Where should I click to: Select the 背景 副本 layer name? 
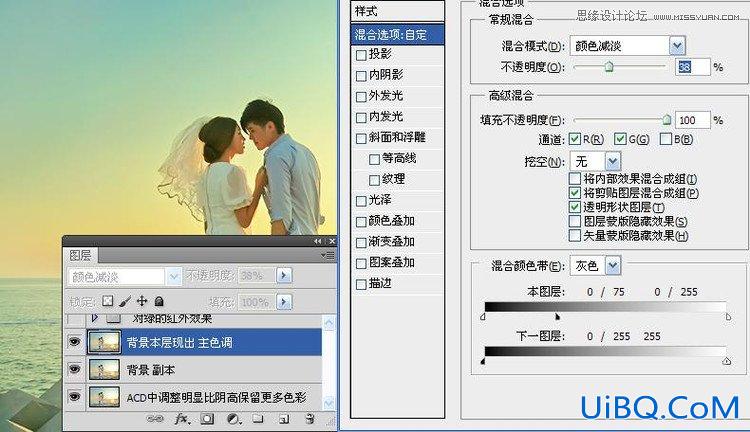151,370
